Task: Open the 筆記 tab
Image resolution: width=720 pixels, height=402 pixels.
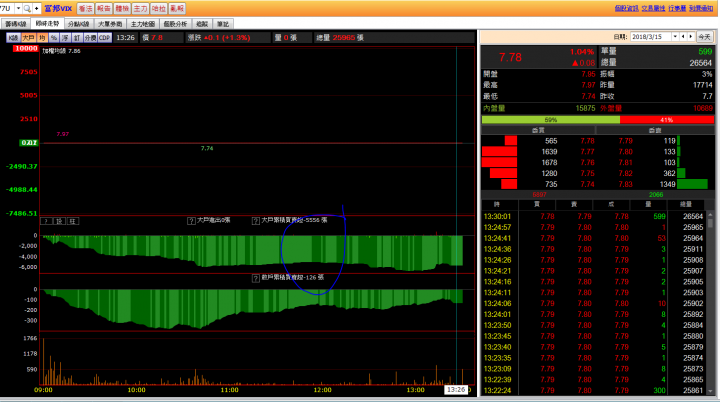Action: click(223, 24)
